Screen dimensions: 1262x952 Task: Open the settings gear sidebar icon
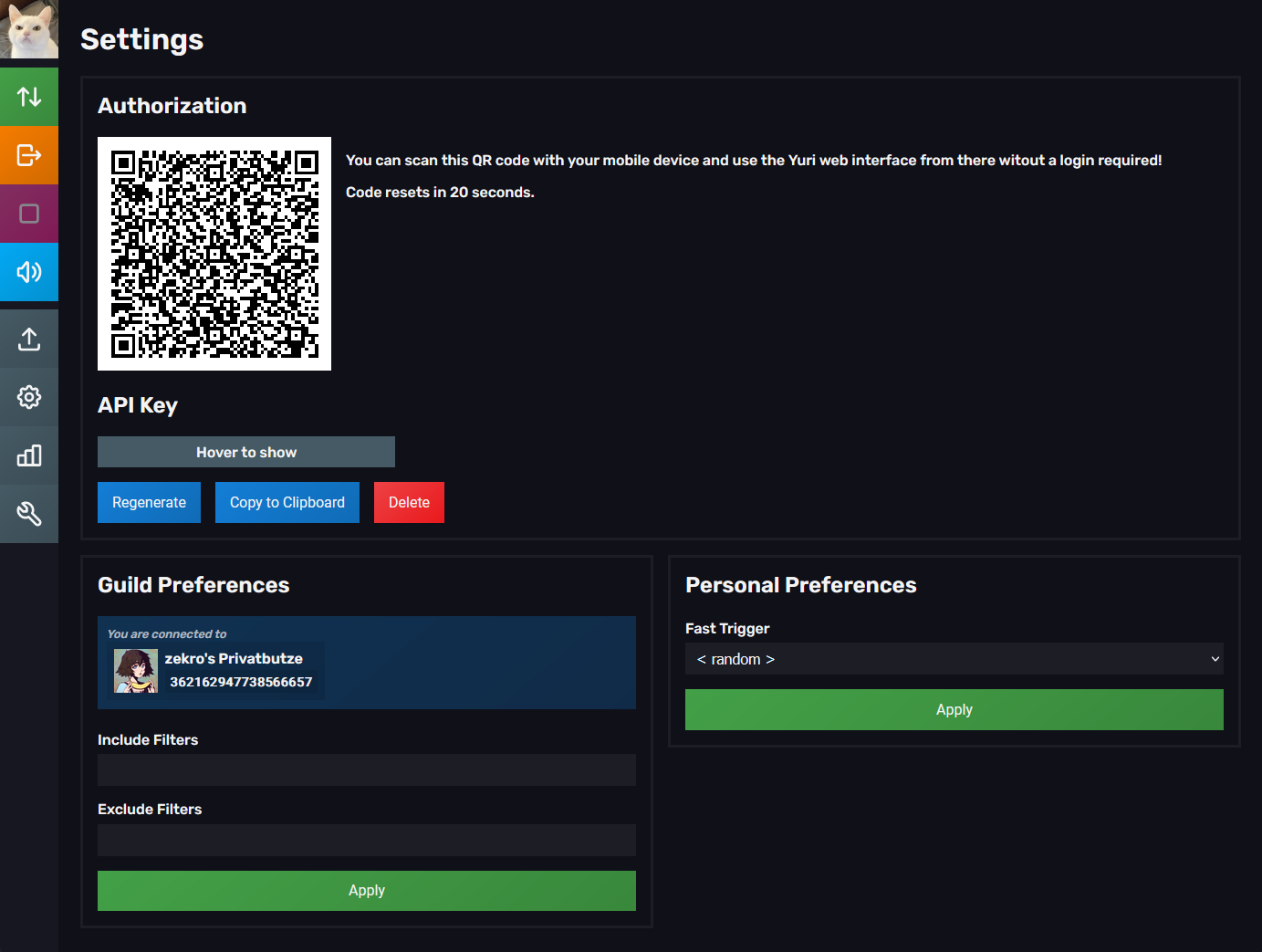point(29,397)
